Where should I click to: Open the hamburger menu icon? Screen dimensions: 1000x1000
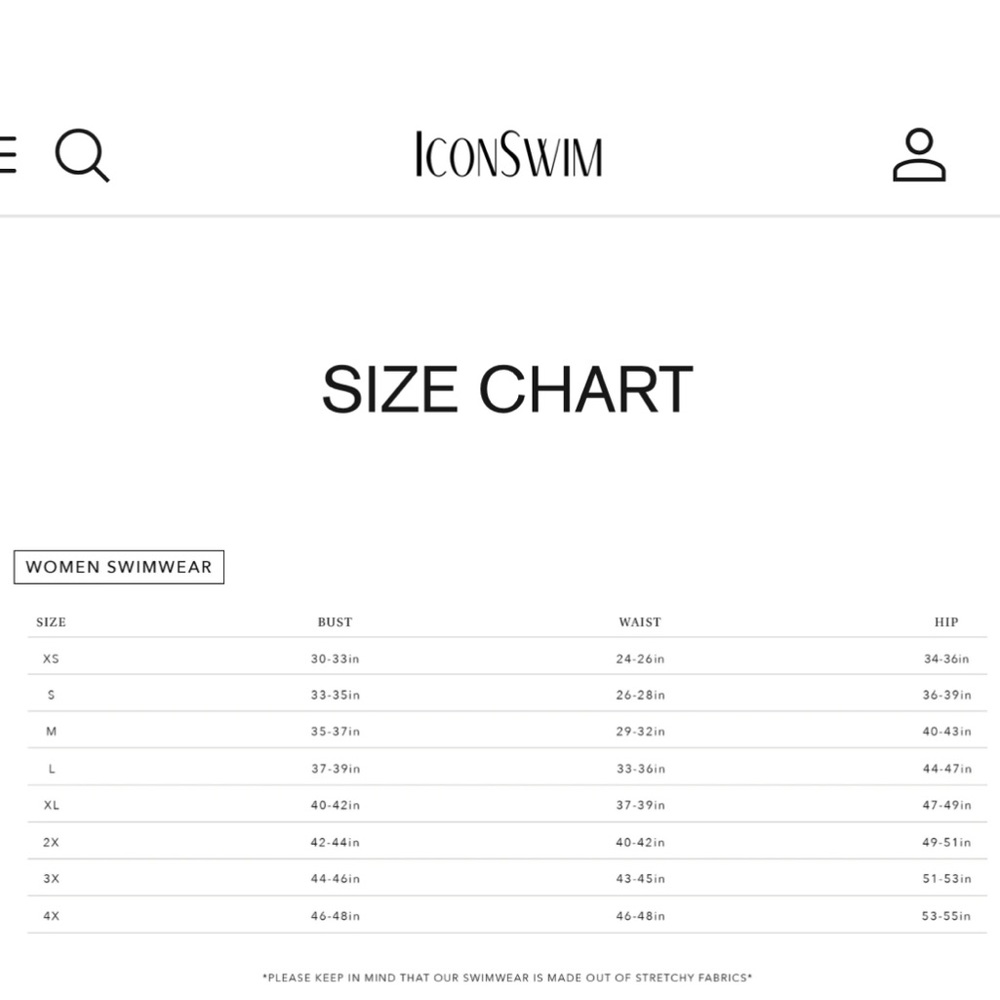click(x=8, y=154)
